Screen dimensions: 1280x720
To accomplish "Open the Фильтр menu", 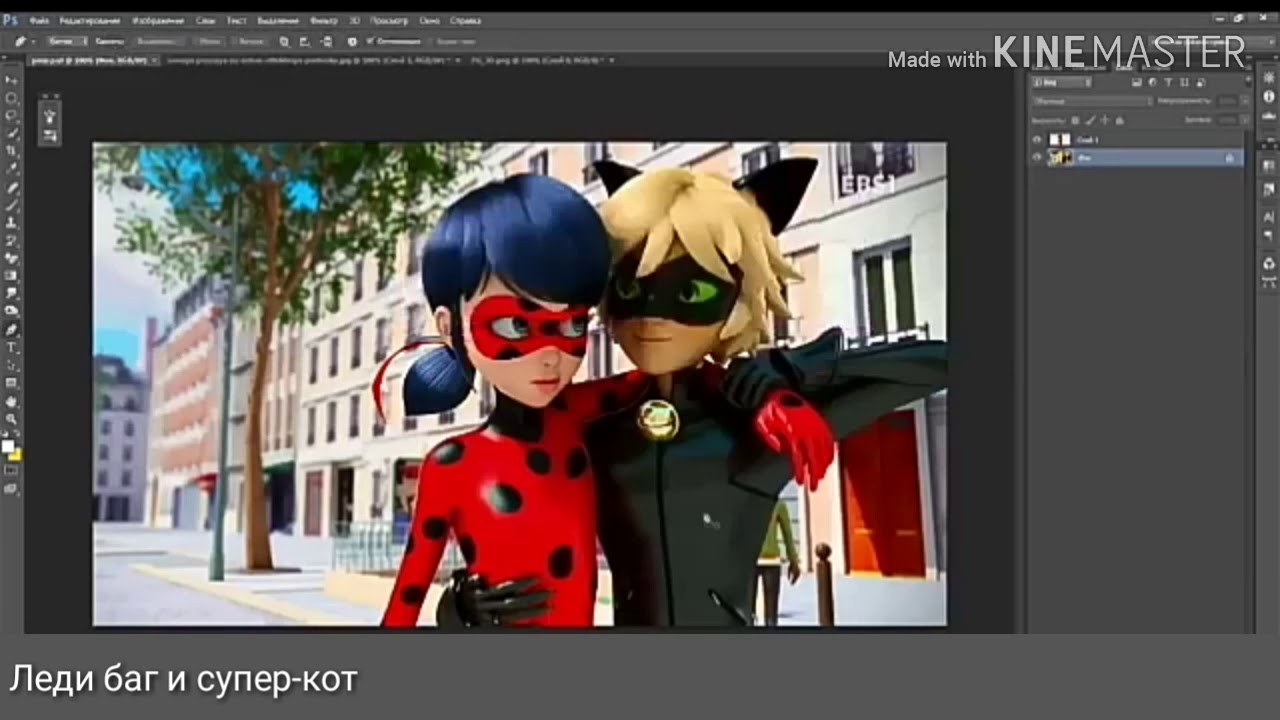I will coord(323,20).
